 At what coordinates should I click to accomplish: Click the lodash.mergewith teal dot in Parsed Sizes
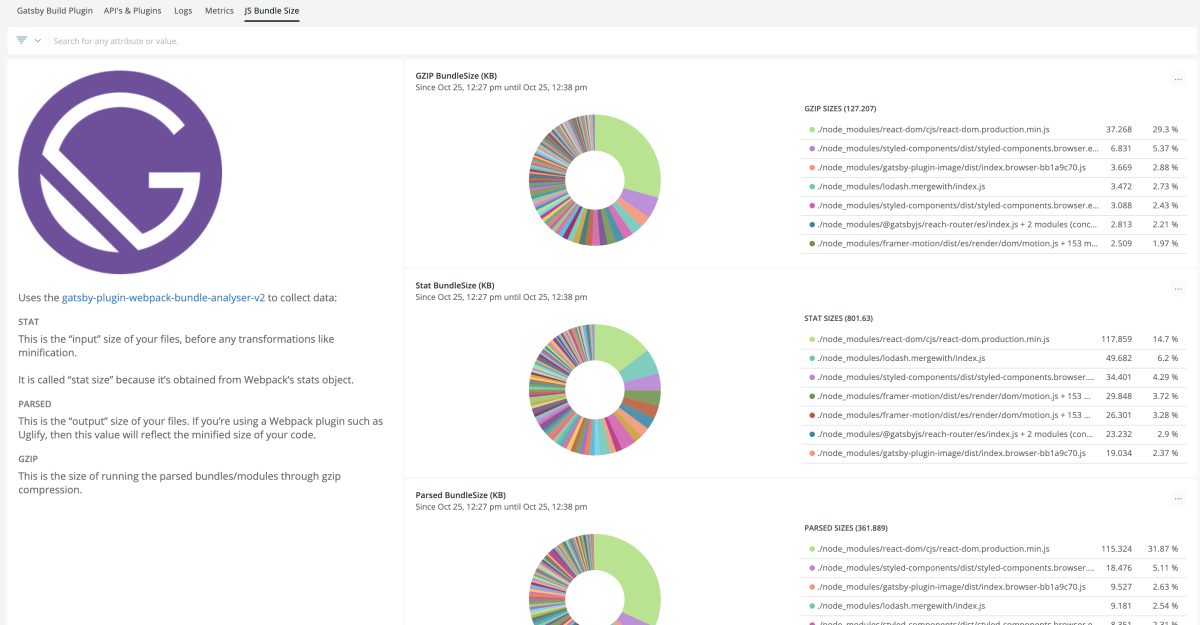click(812, 606)
